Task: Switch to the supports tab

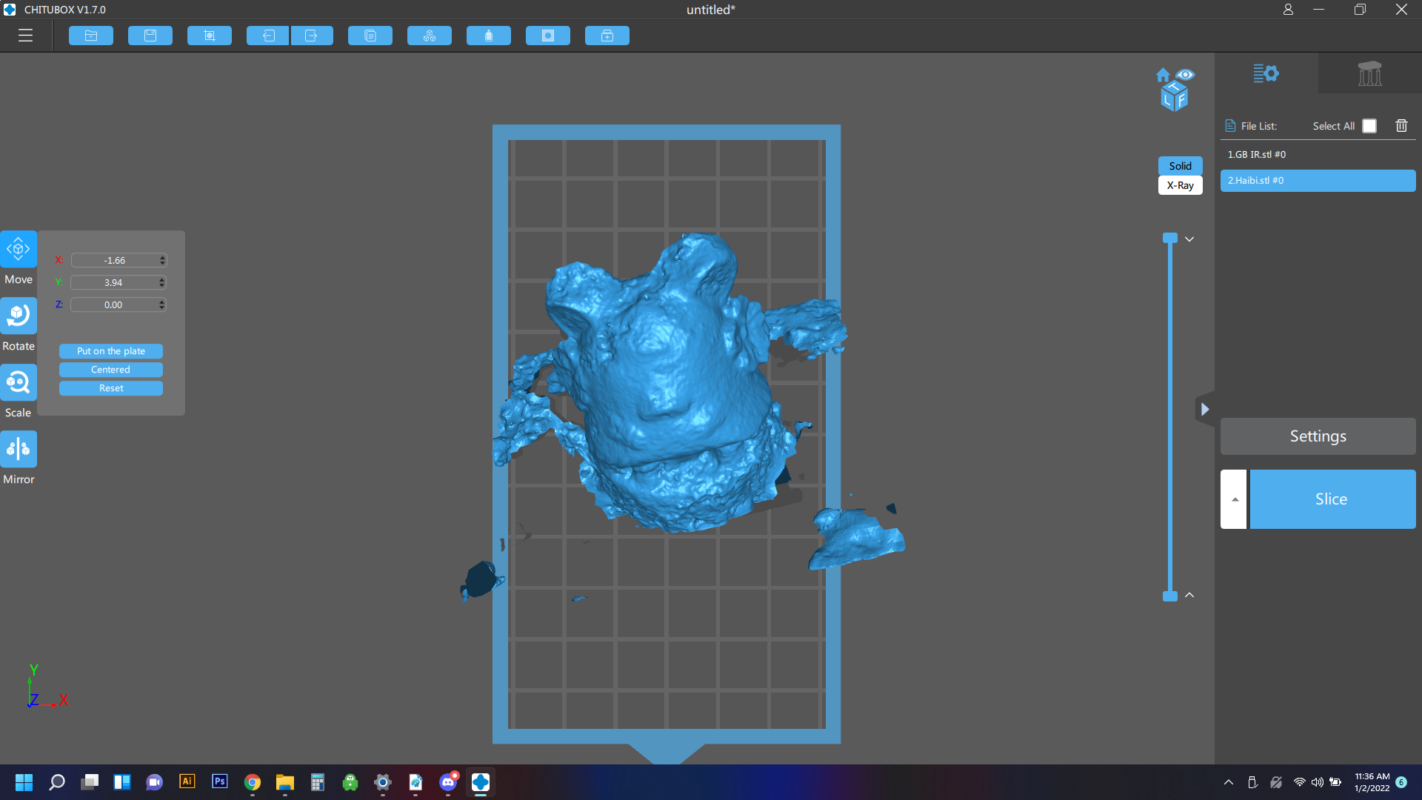Action: click(1369, 74)
